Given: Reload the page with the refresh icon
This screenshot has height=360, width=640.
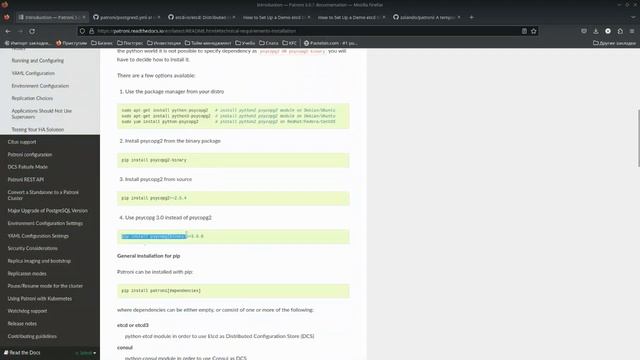Looking at the screenshot, I should [x=32, y=31].
